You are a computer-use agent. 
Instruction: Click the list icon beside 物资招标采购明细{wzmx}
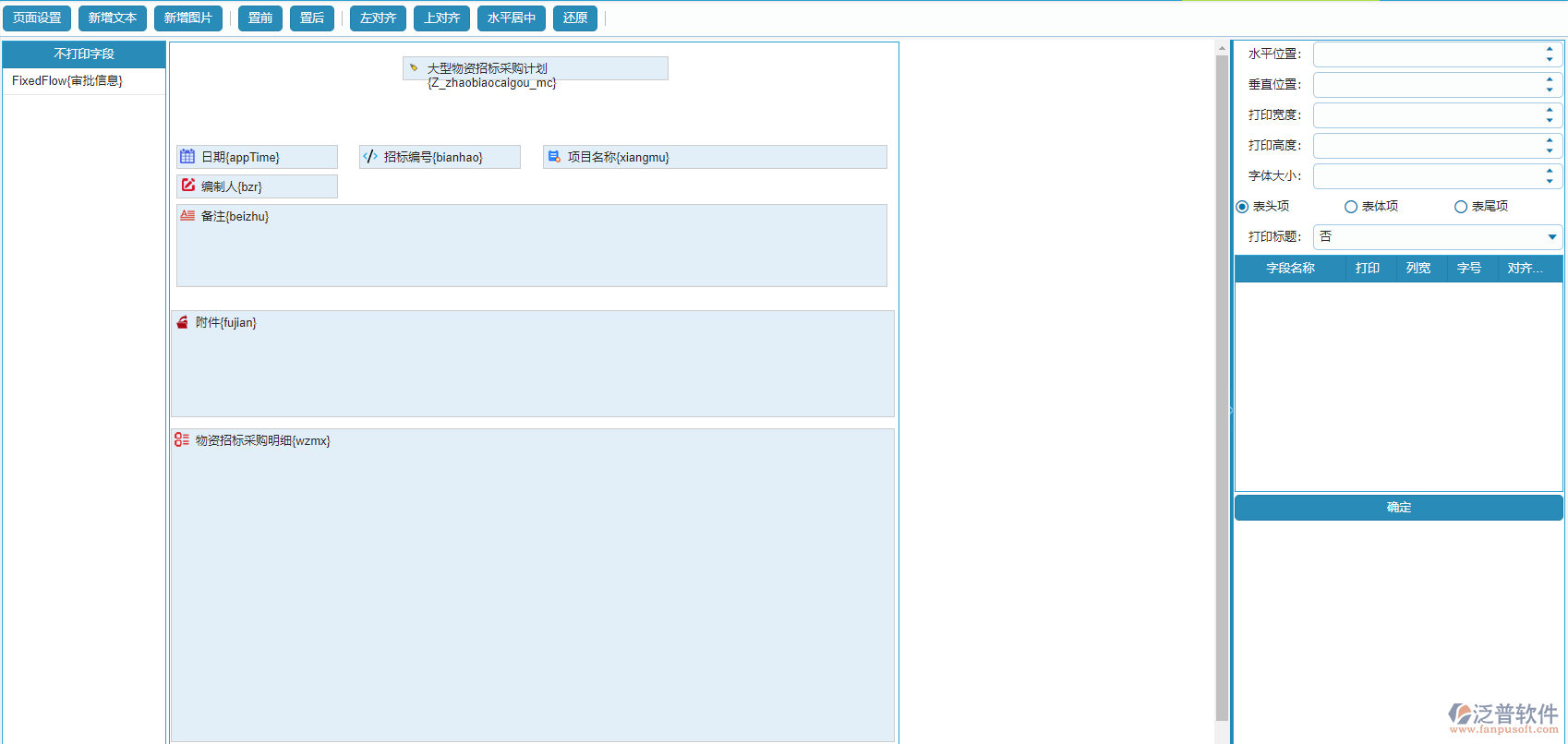pyautogui.click(x=182, y=440)
